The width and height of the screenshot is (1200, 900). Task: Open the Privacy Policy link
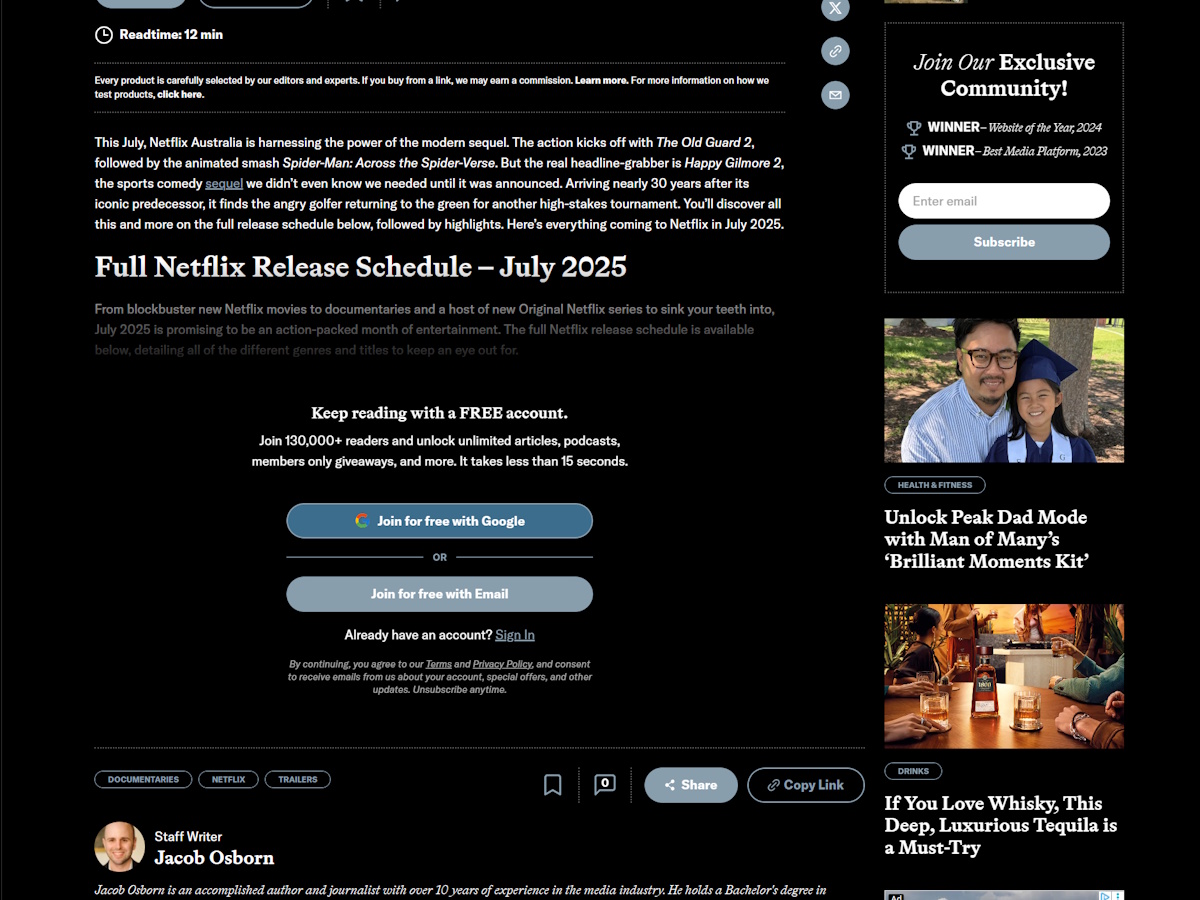(x=502, y=664)
